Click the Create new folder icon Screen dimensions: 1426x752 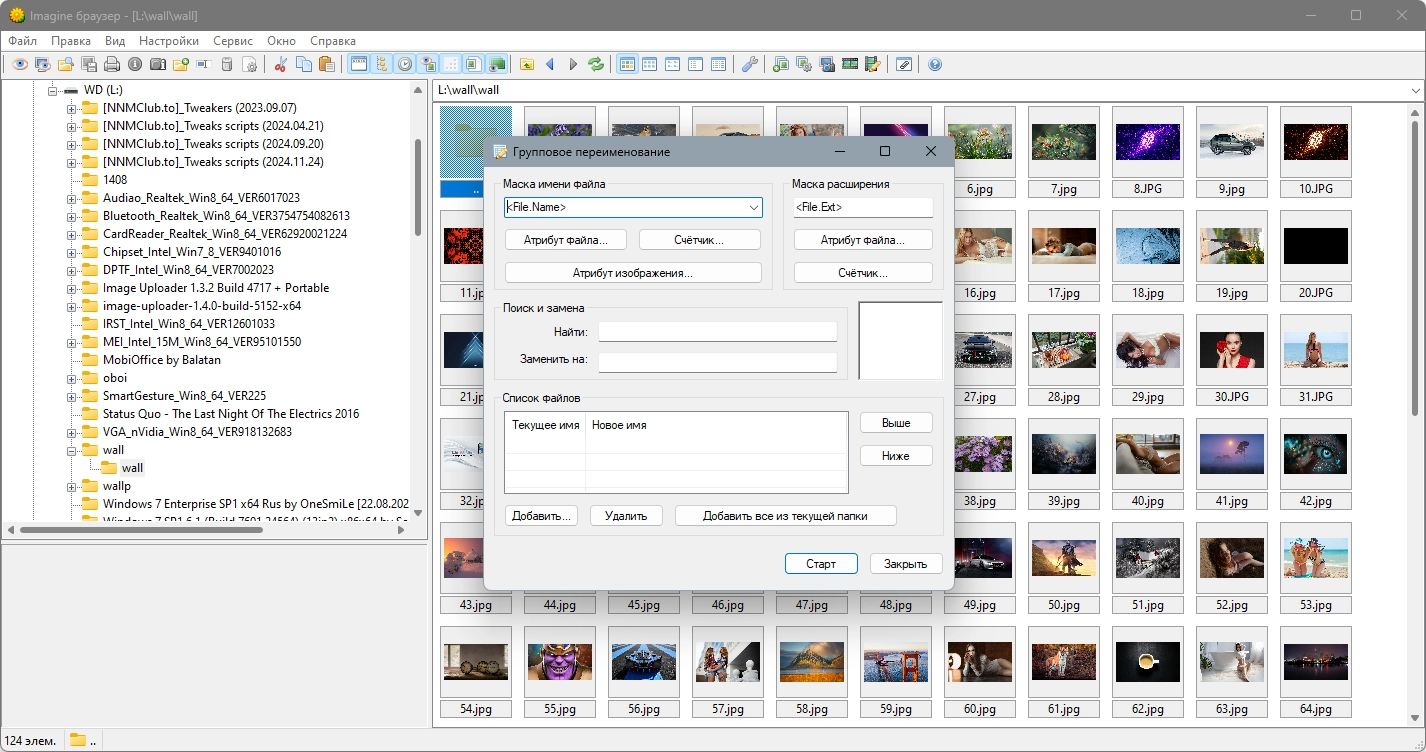point(180,64)
